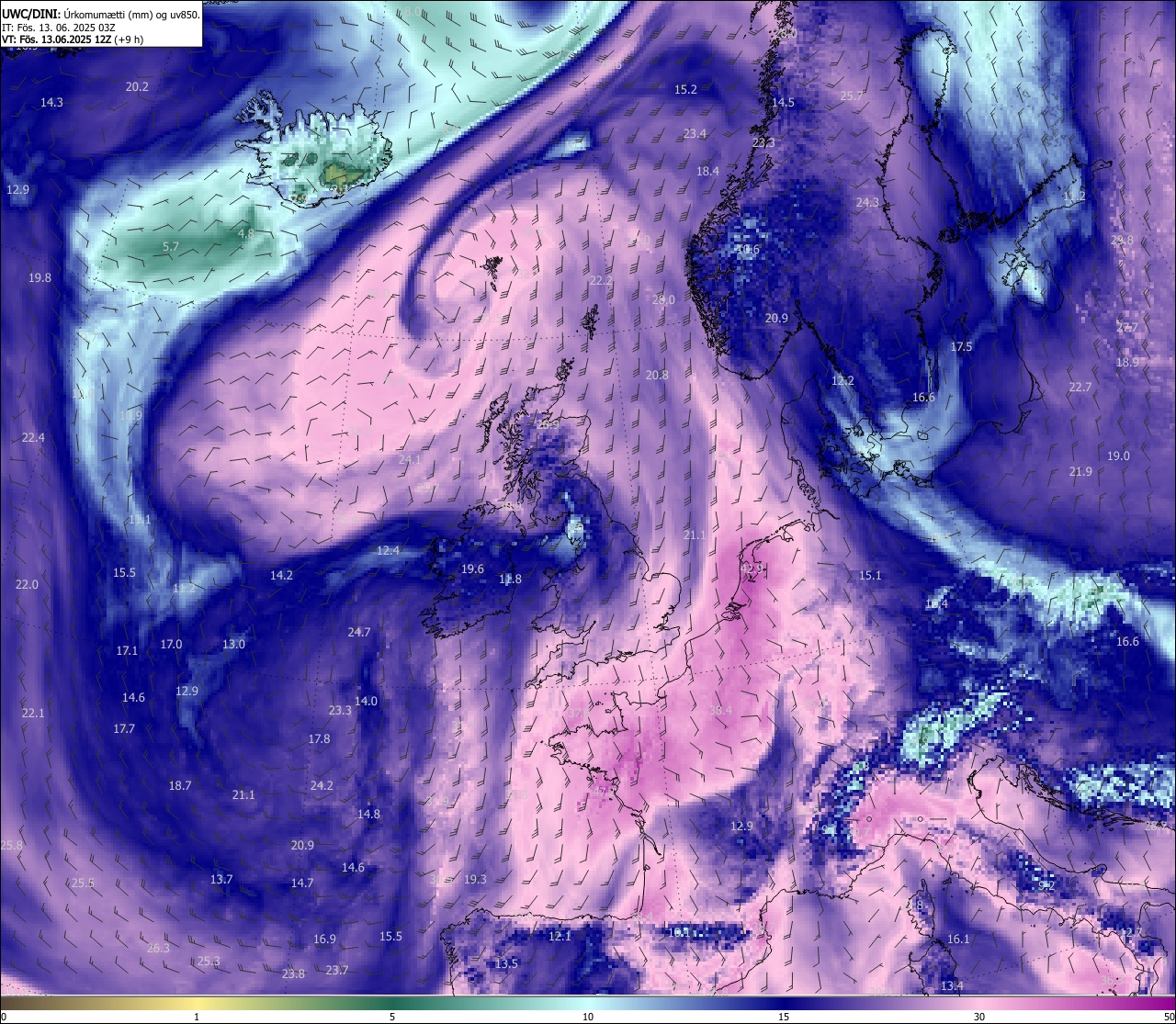Click the 17.1 value label
Viewport: 1176px width, 1024px height.
127,650
